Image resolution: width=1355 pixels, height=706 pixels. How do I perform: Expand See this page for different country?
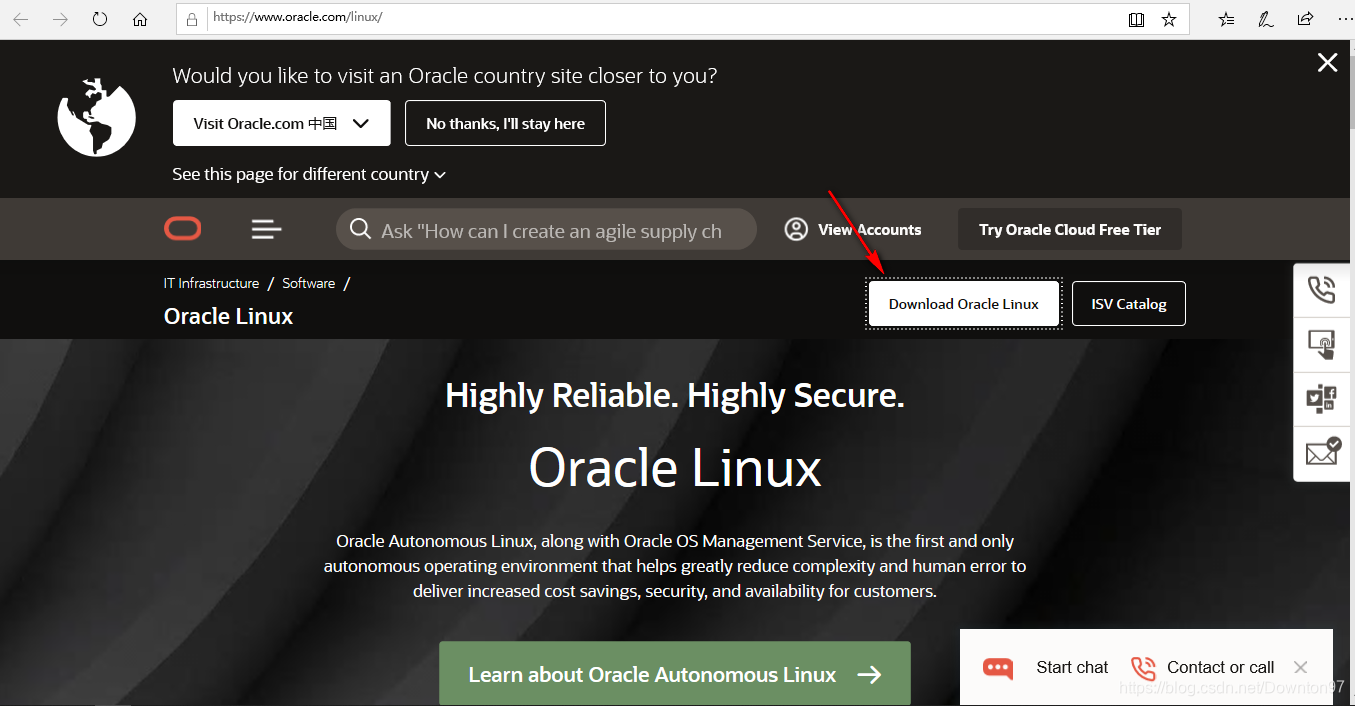[309, 174]
